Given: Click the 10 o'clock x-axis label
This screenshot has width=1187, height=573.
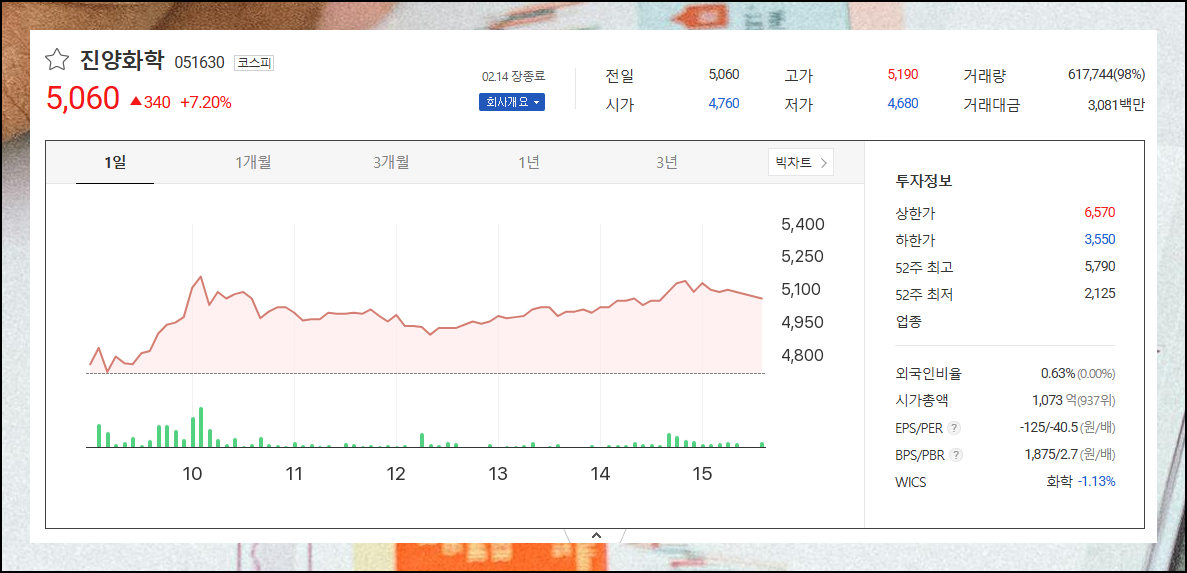Looking at the screenshot, I should [x=192, y=475].
